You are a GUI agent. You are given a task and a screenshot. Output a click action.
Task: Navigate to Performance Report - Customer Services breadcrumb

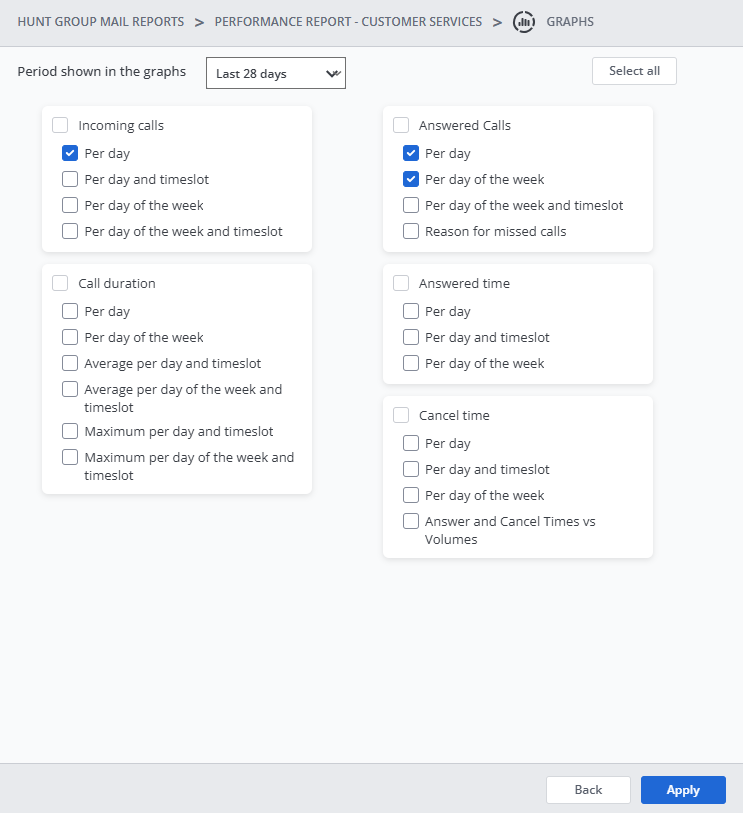348,22
